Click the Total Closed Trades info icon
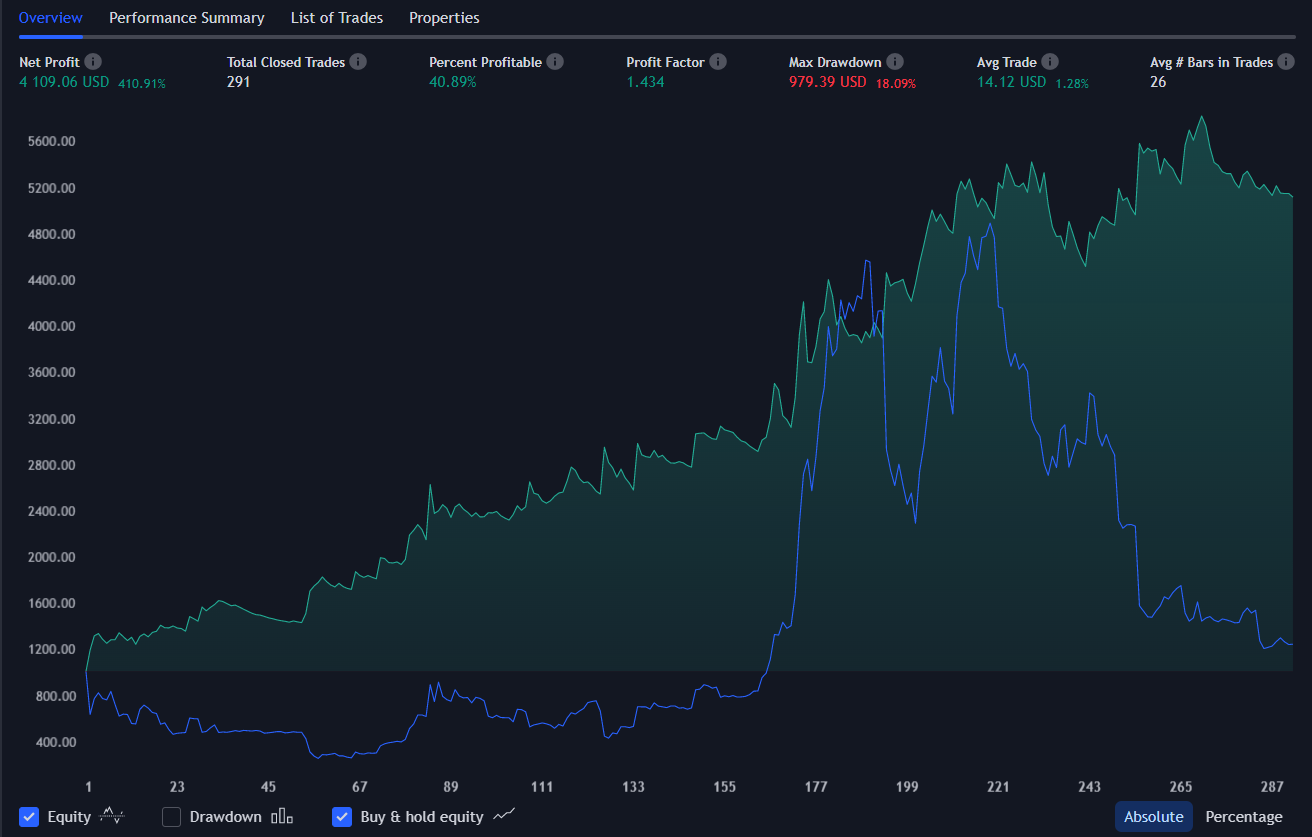 (x=360, y=61)
